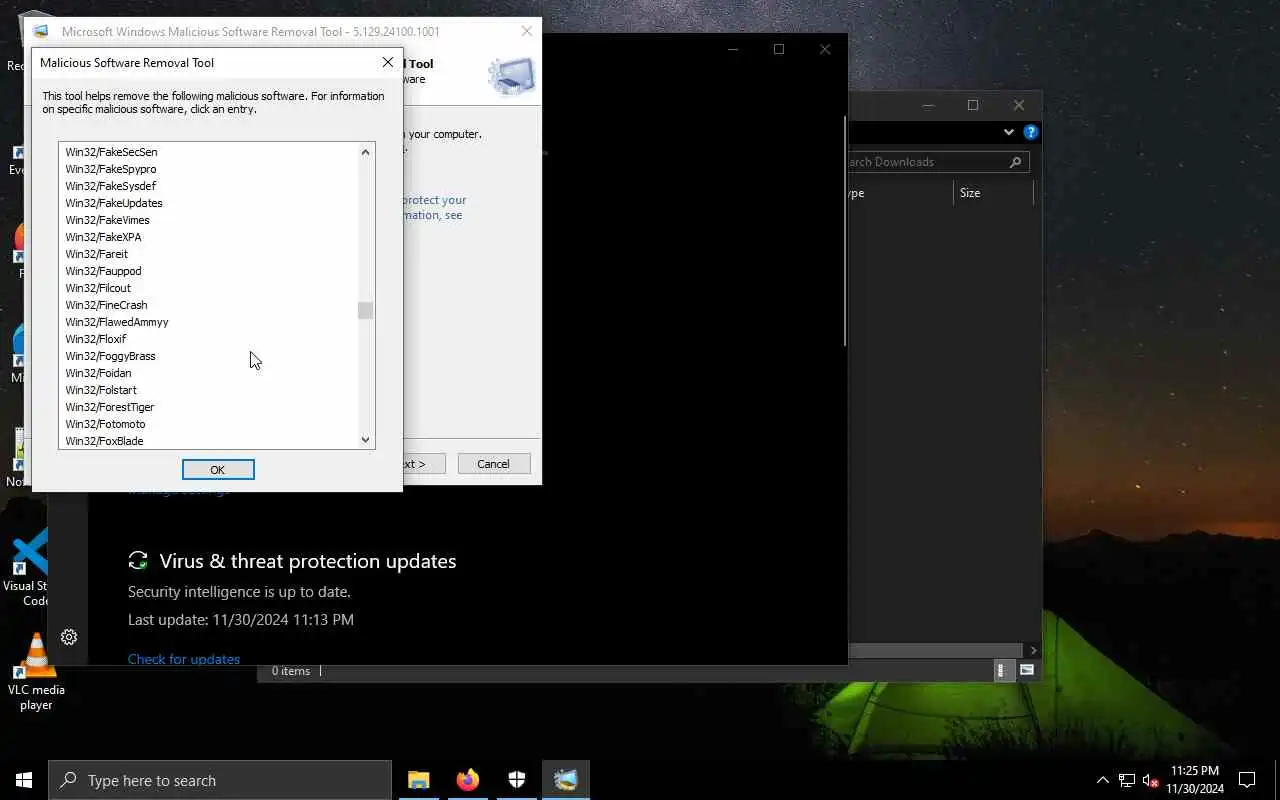Click the malware list scroll-up arrow

[365, 152]
